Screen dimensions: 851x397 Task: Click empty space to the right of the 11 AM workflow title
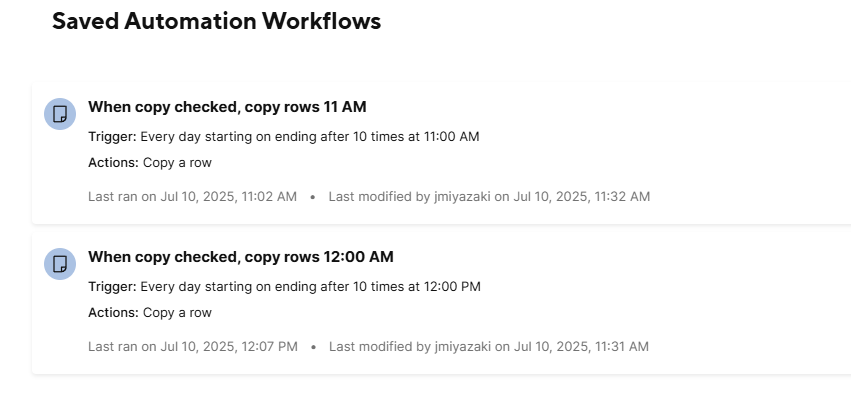597,107
